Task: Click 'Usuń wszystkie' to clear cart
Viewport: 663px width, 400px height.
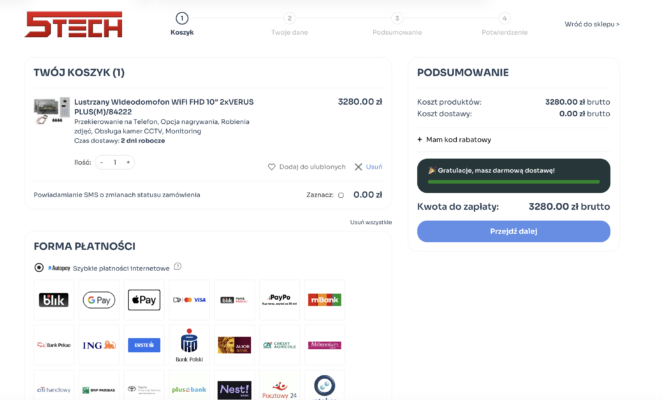Action: tap(371, 222)
